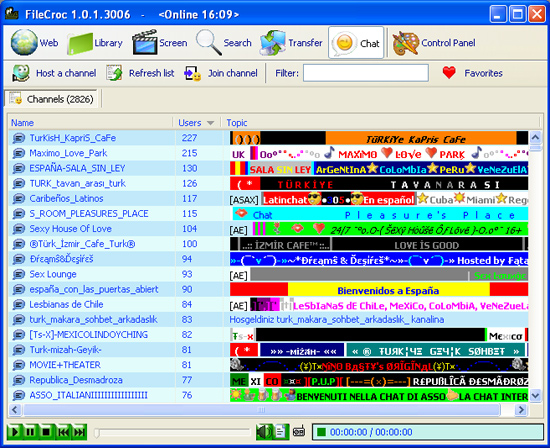Open Control Panel palette icon
Image resolution: width=550 pixels, height=448 pixels.
pos(405,43)
